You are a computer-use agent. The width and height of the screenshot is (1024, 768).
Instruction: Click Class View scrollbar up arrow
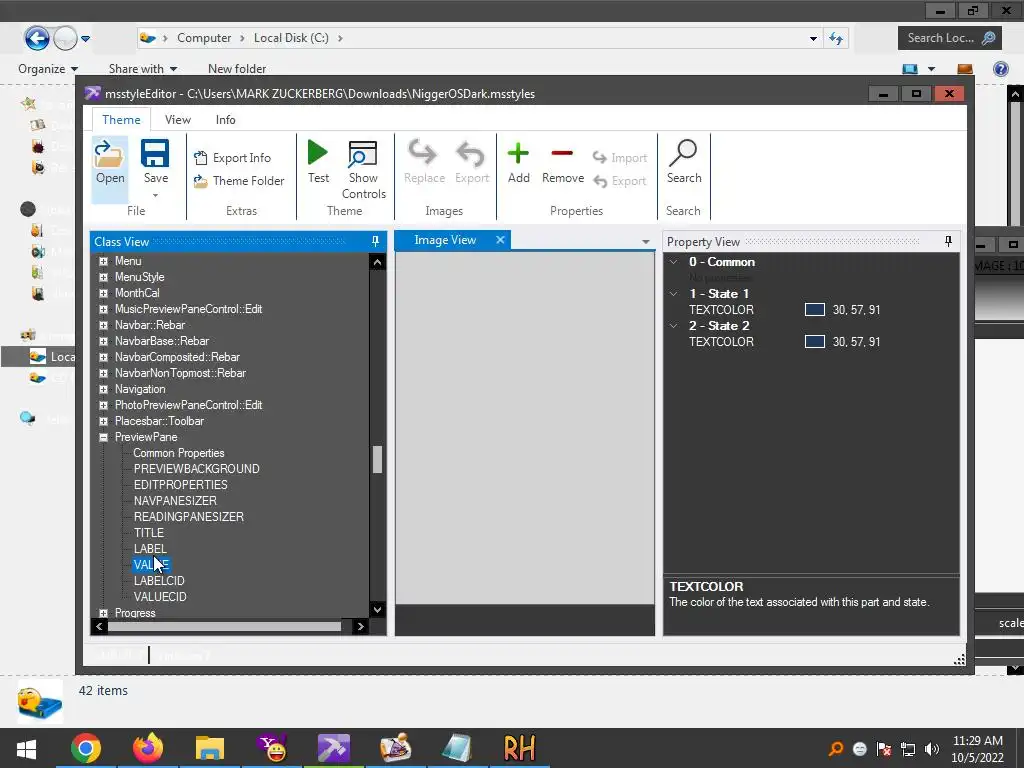point(377,262)
